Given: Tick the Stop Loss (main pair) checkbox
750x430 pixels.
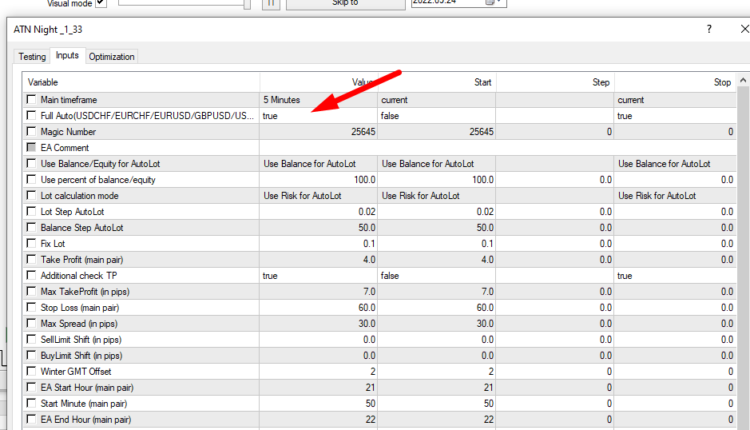Looking at the screenshot, I should 32,307.
